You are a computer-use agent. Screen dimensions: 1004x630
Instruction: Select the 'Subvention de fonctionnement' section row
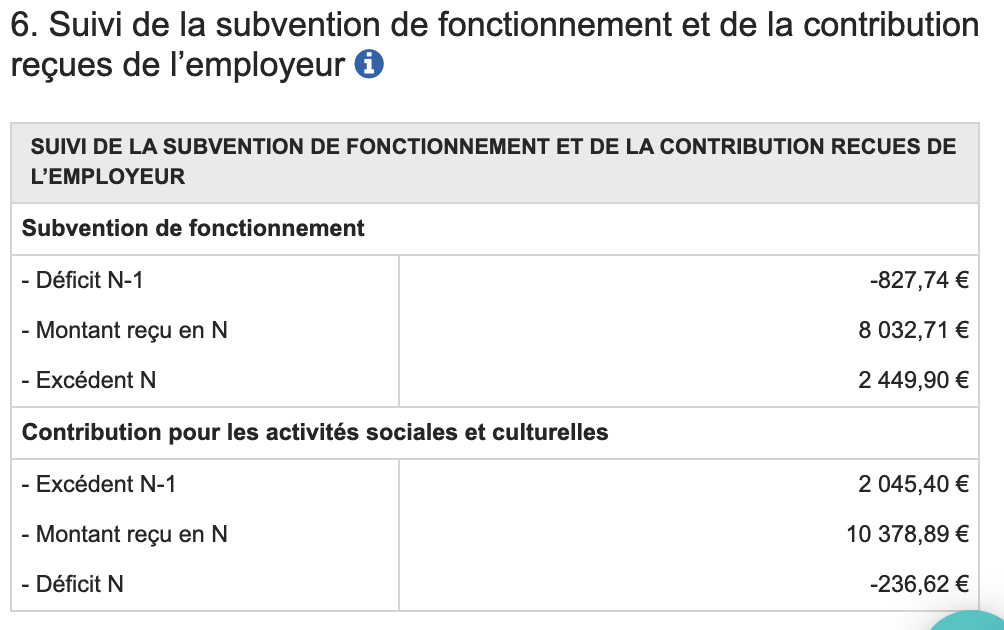click(193, 229)
